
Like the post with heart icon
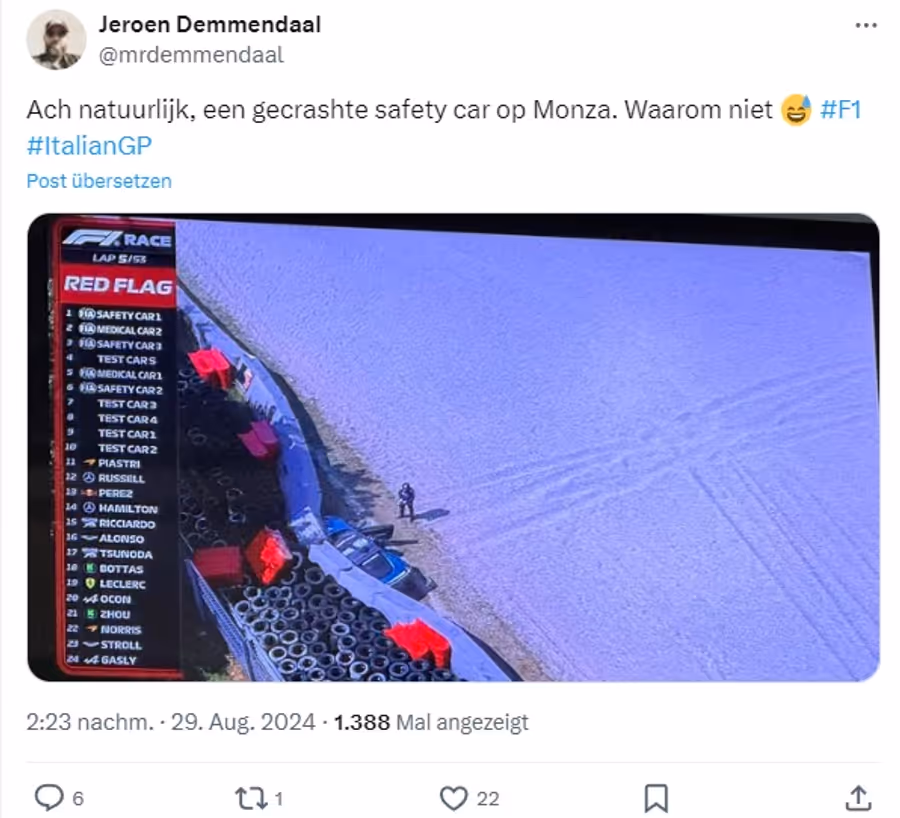453,798
